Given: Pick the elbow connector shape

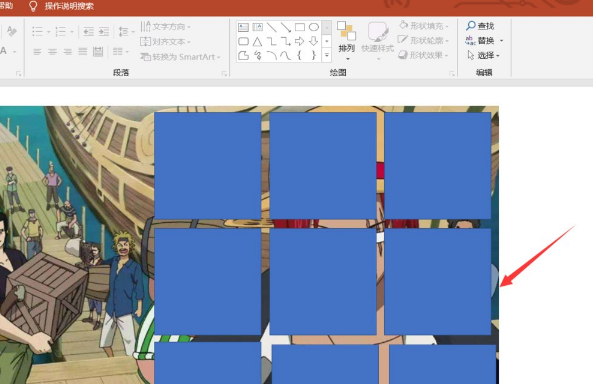Looking at the screenshot, I should pyautogui.click(x=271, y=41).
